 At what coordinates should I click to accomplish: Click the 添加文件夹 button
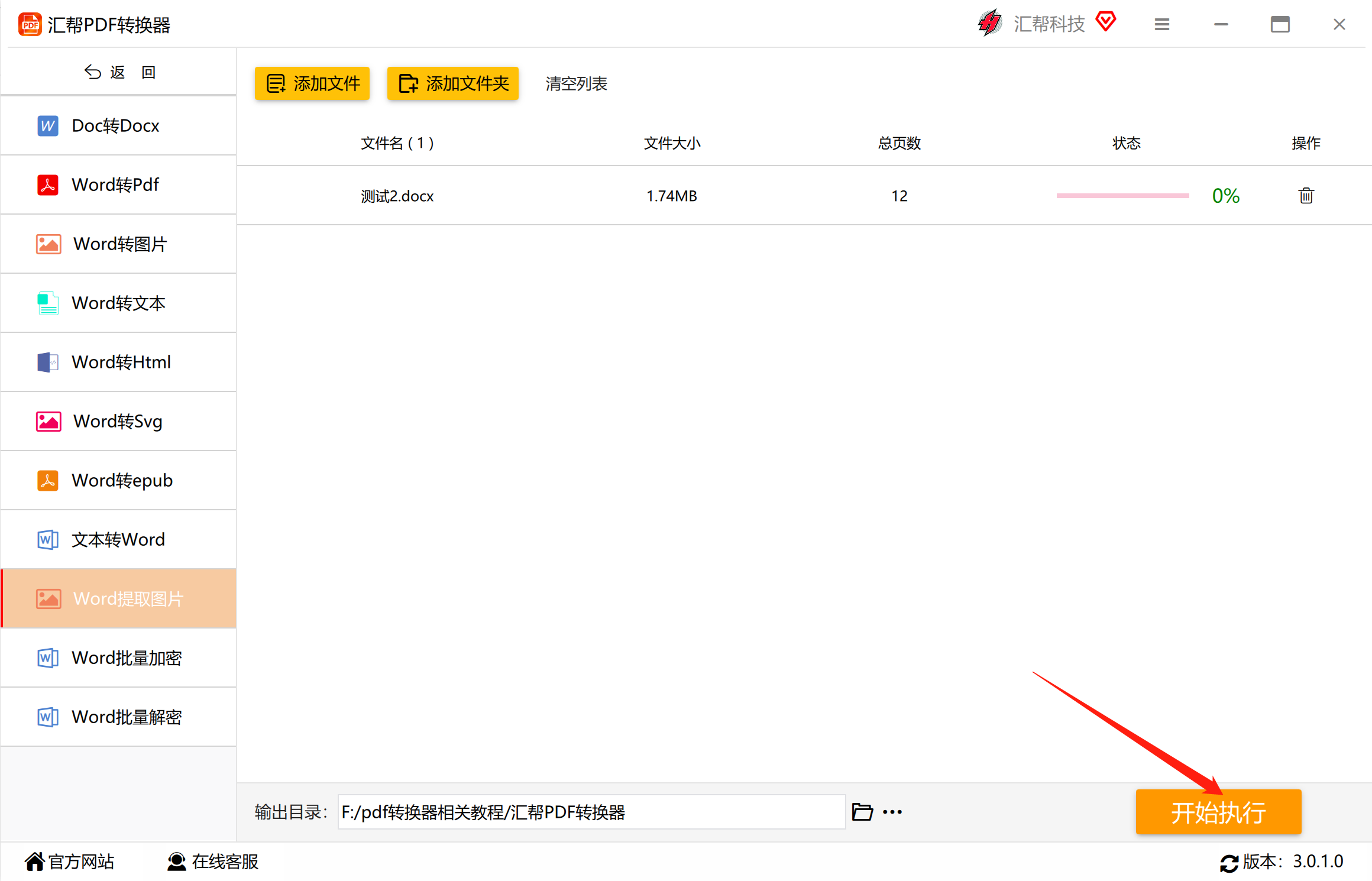453,83
